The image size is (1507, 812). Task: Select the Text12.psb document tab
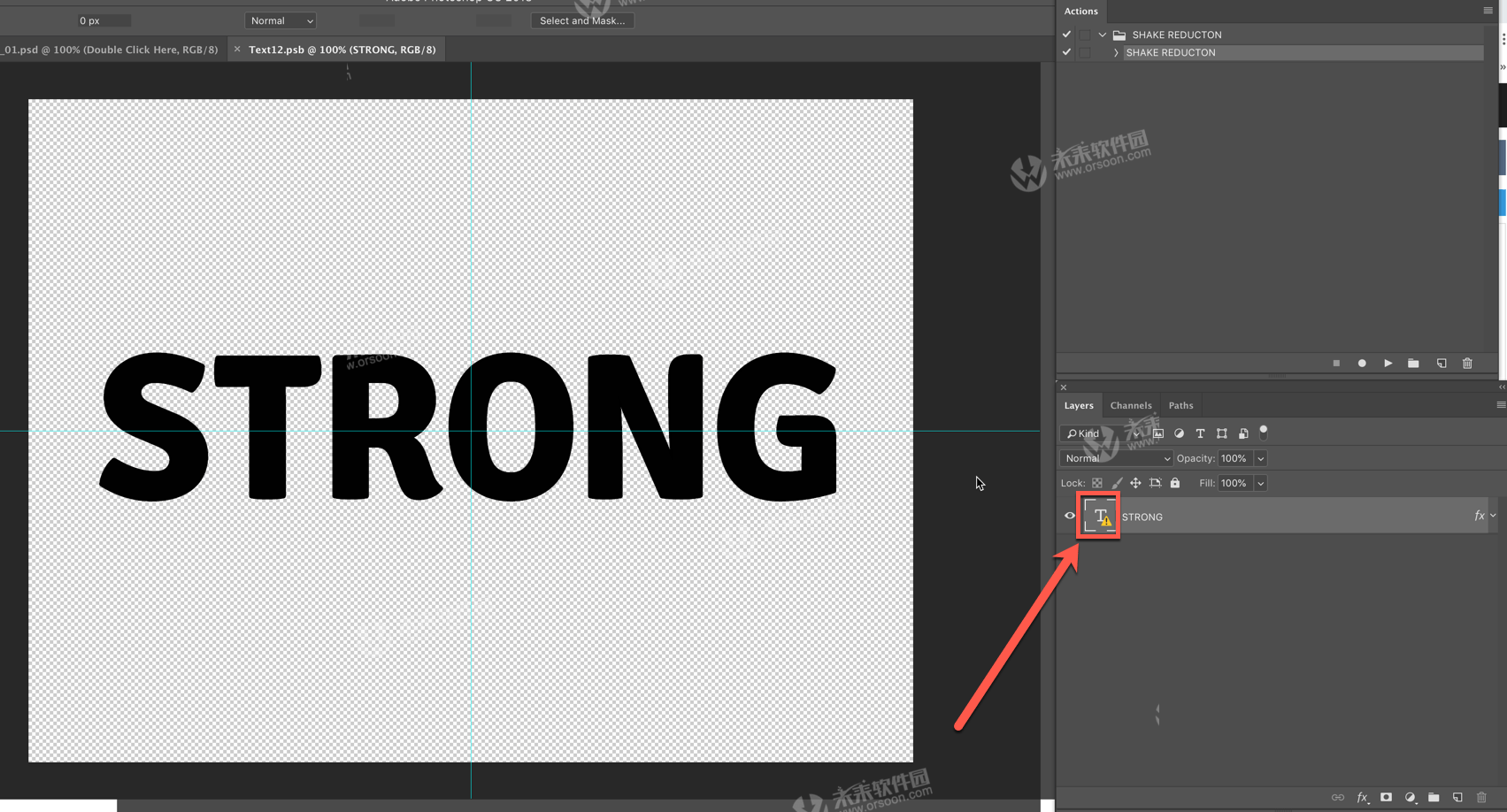click(x=342, y=50)
